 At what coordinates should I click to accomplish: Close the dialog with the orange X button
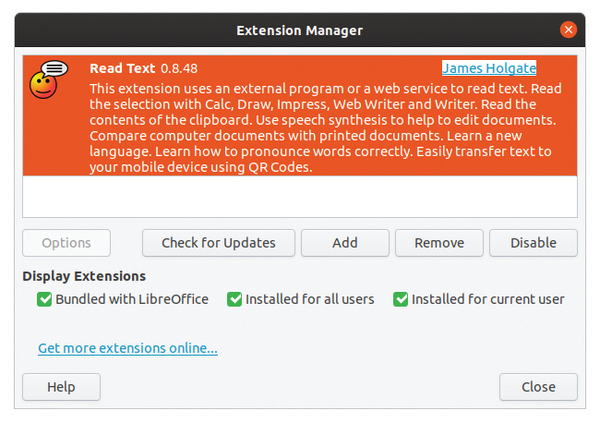click(x=569, y=30)
